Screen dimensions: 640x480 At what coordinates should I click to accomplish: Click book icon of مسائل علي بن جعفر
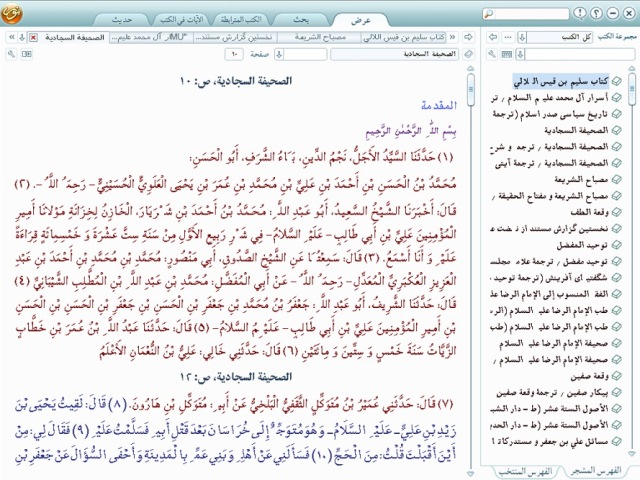coord(617,441)
